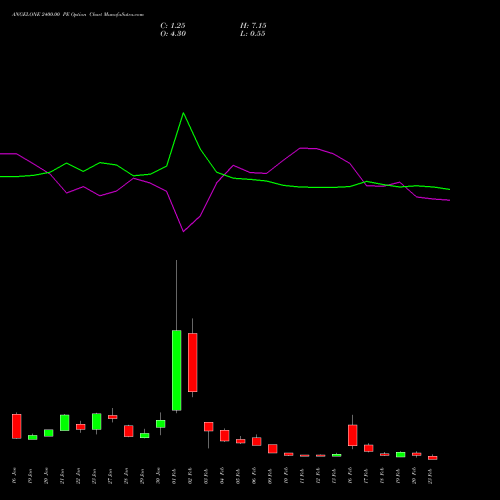
Task: Click the peak of the green indicator line
Action: (x=183, y=113)
